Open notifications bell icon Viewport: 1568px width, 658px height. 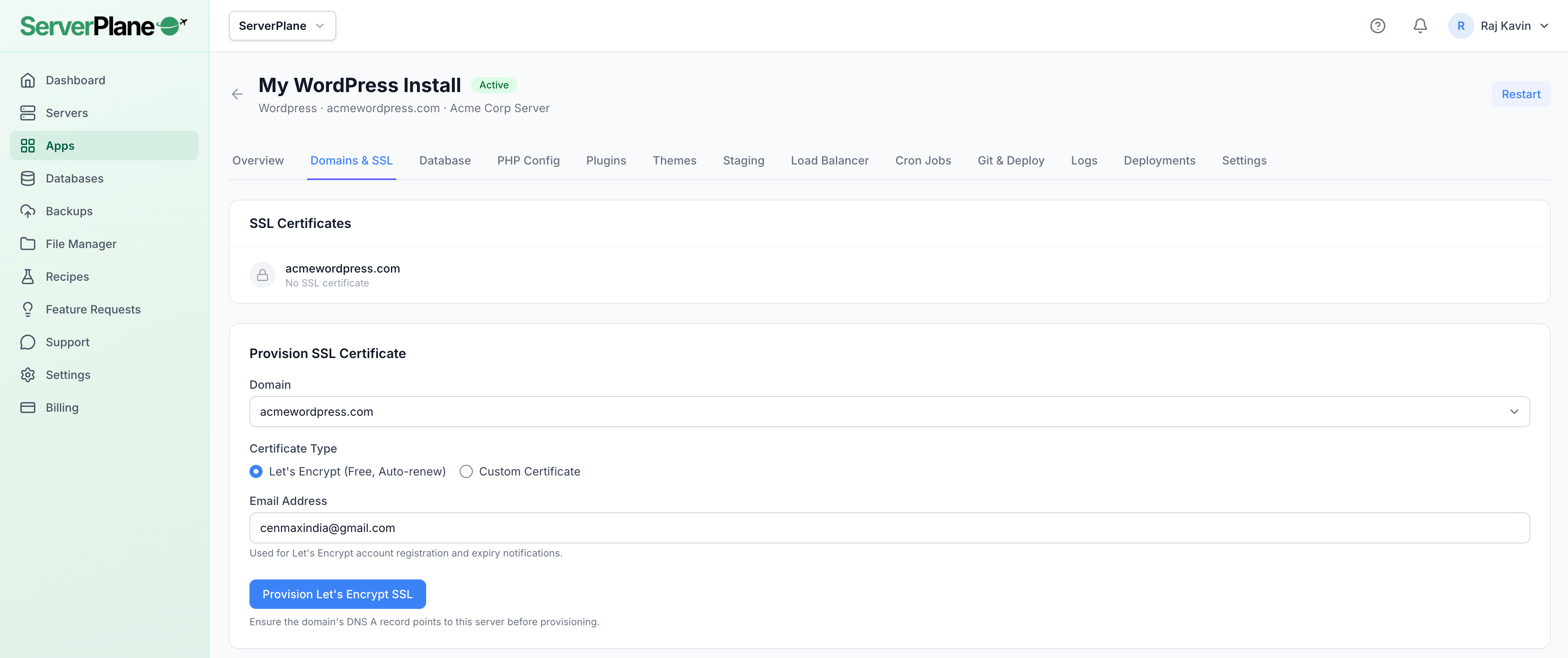[x=1420, y=26]
